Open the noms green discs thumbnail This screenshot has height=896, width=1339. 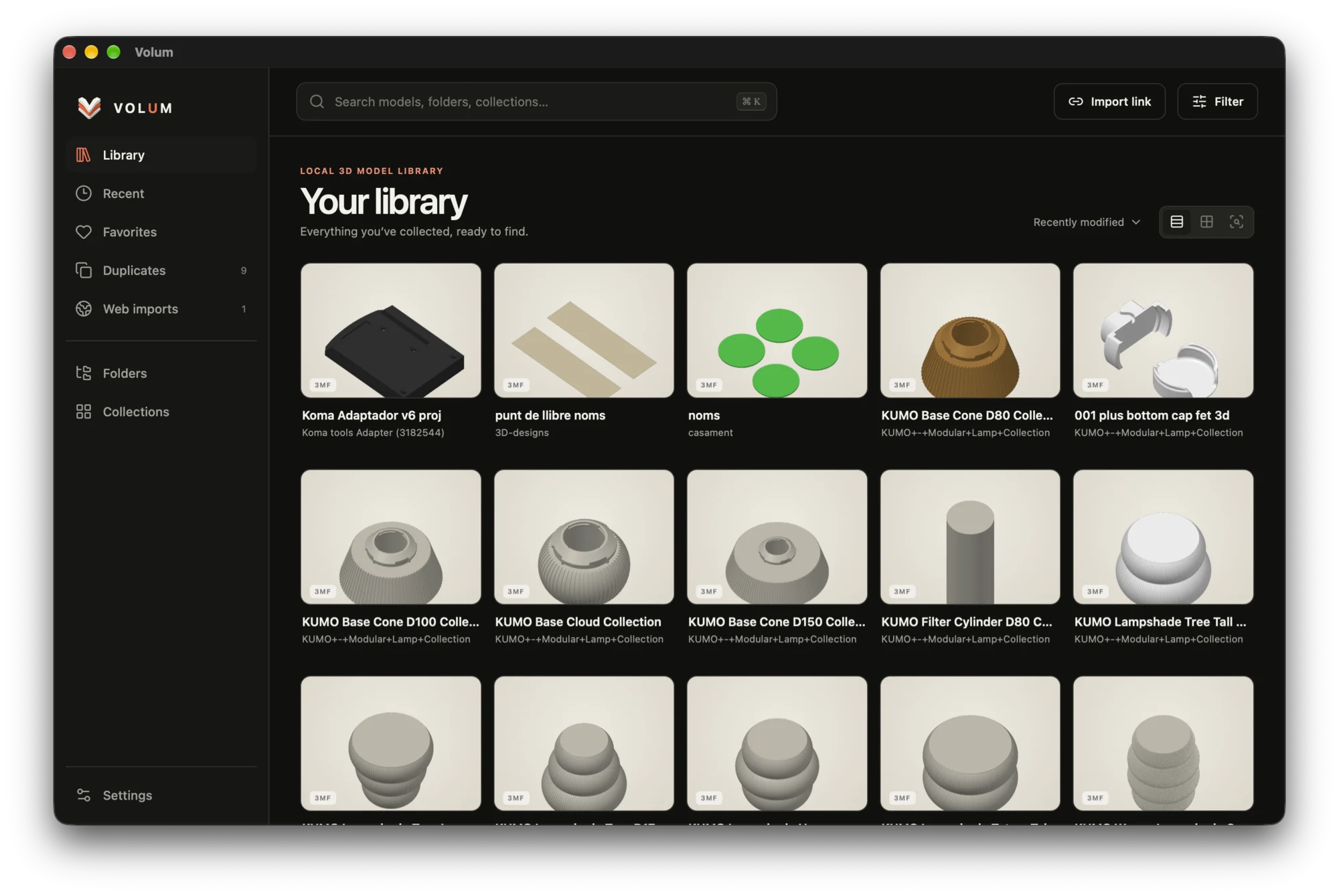[x=777, y=331]
